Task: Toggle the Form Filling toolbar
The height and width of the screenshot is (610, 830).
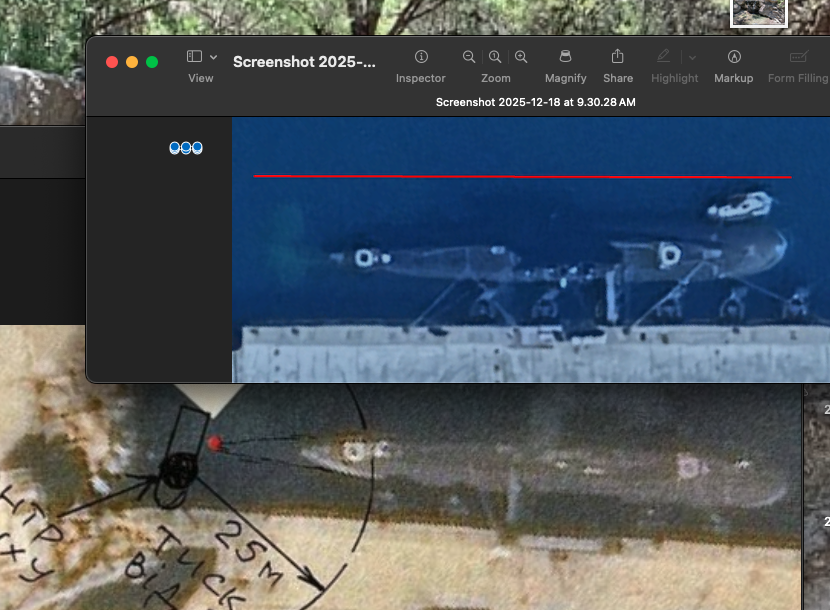Action: [x=798, y=58]
